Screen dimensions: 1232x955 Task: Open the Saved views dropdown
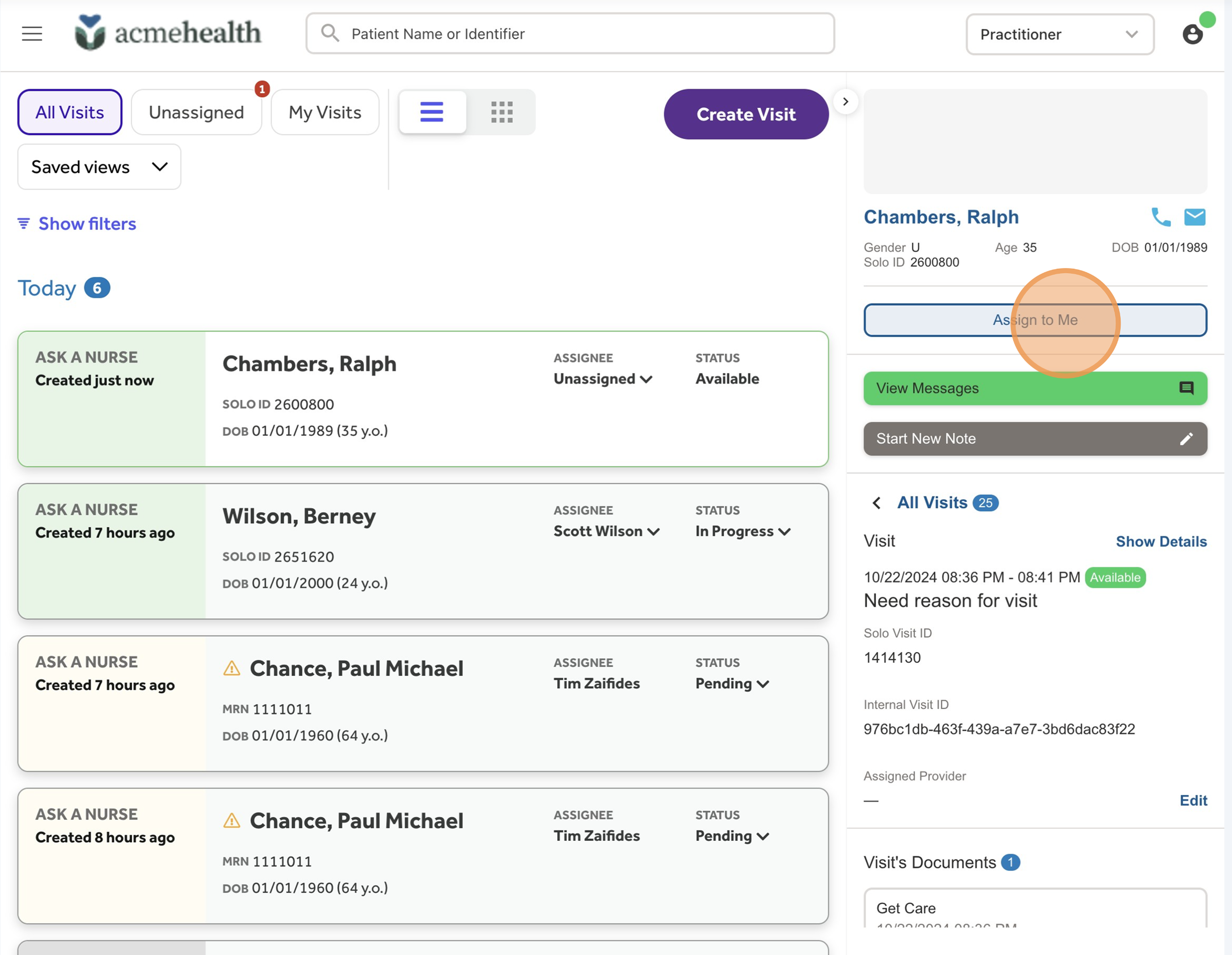pos(99,167)
